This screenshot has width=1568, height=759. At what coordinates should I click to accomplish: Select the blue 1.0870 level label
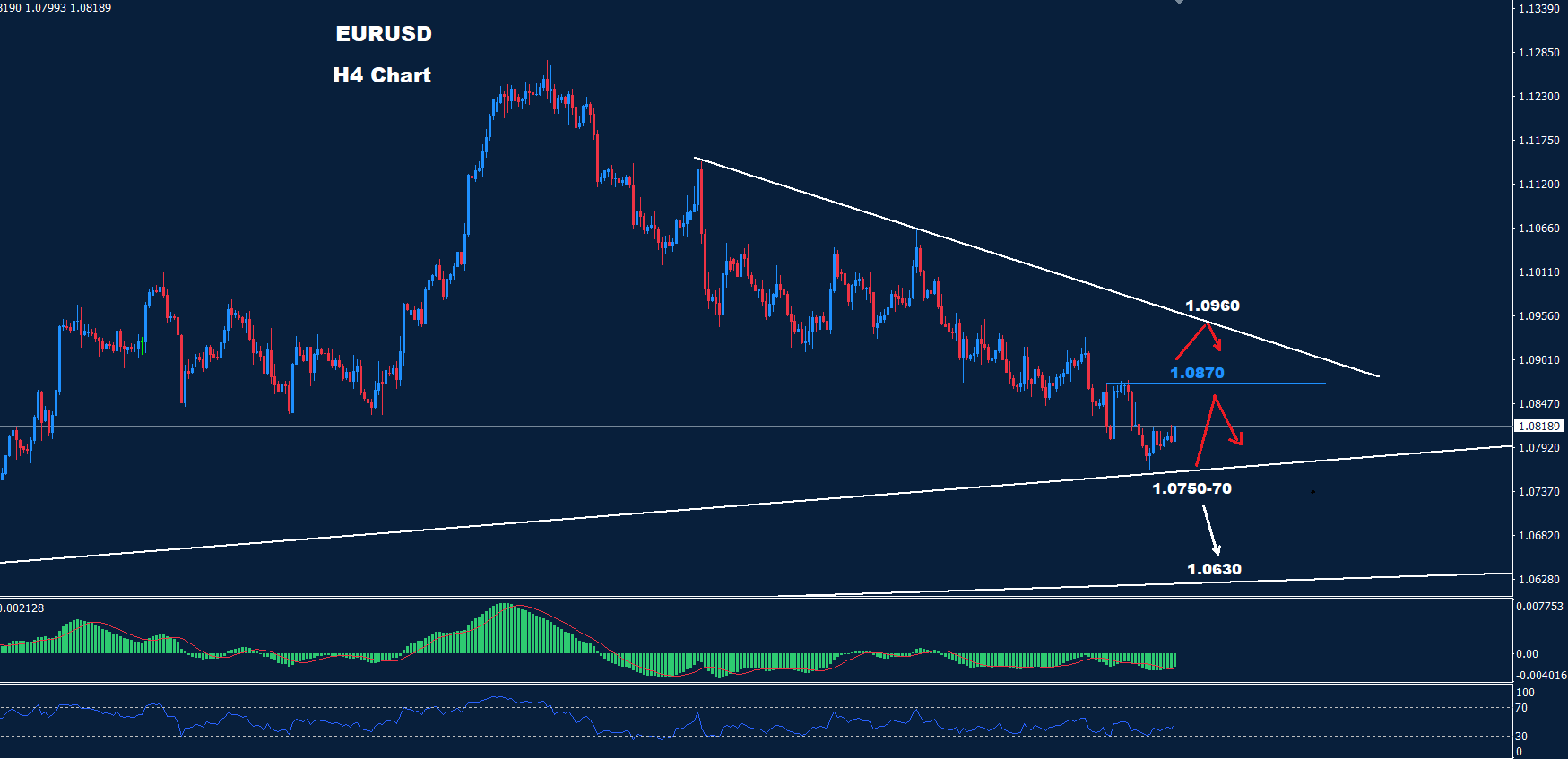pos(1197,373)
